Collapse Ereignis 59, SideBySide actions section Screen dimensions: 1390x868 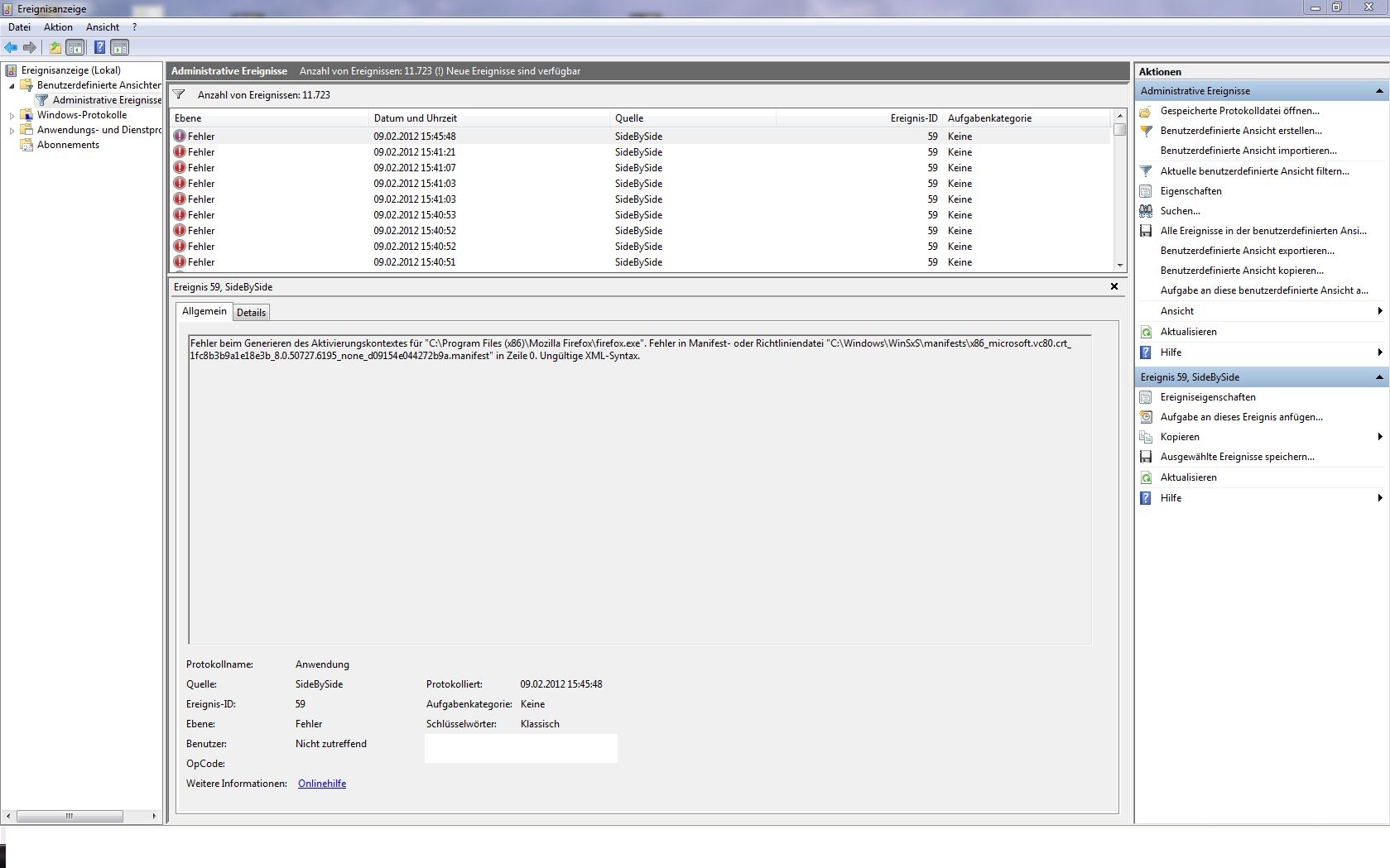pyautogui.click(x=1378, y=377)
